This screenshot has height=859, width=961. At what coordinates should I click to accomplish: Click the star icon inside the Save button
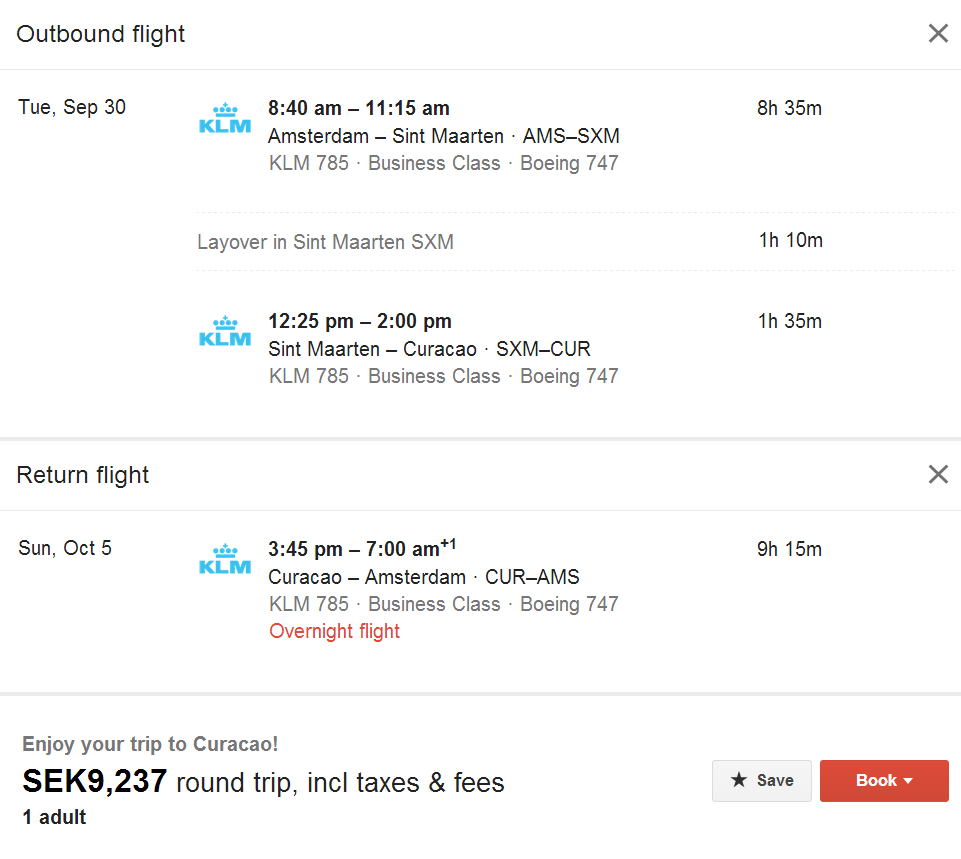(738, 781)
